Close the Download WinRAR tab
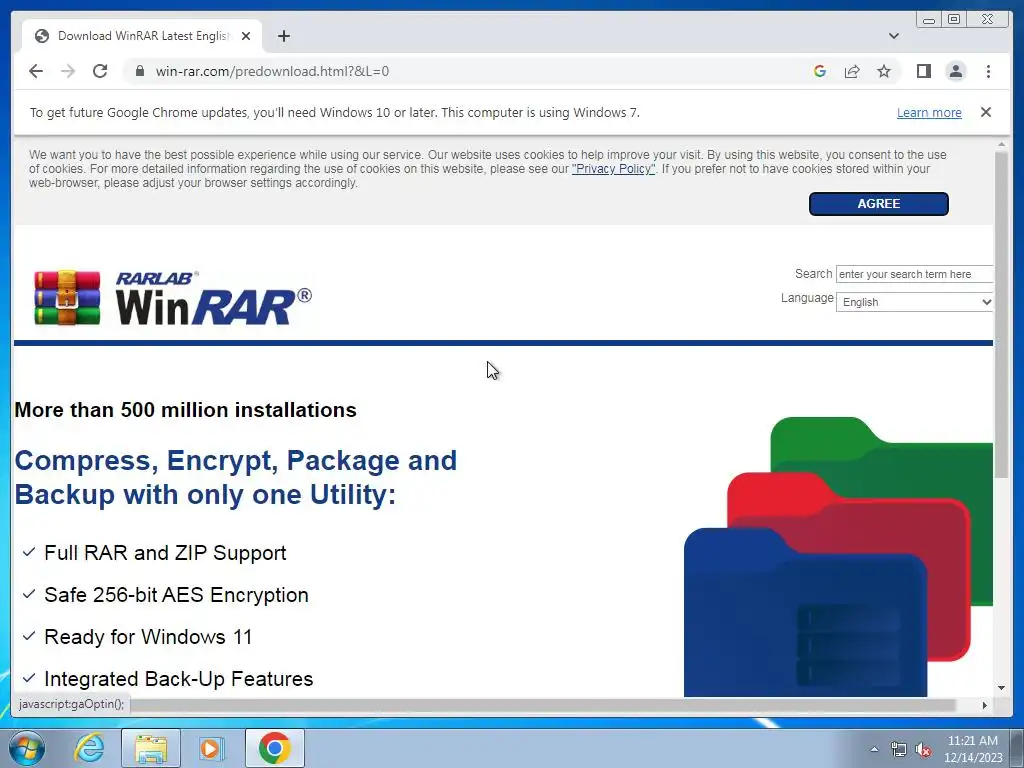Image resolution: width=1024 pixels, height=768 pixels. (246, 36)
